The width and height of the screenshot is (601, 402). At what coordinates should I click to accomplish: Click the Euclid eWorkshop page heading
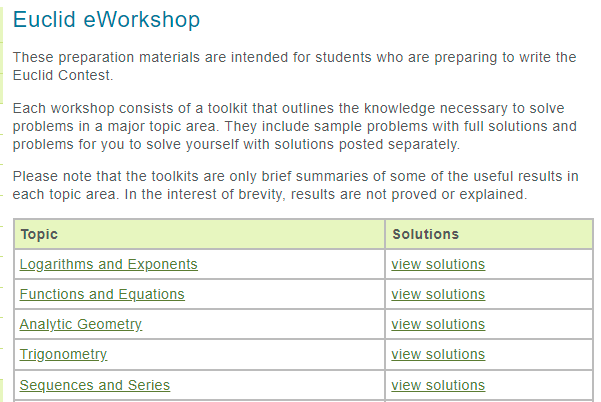(x=107, y=20)
